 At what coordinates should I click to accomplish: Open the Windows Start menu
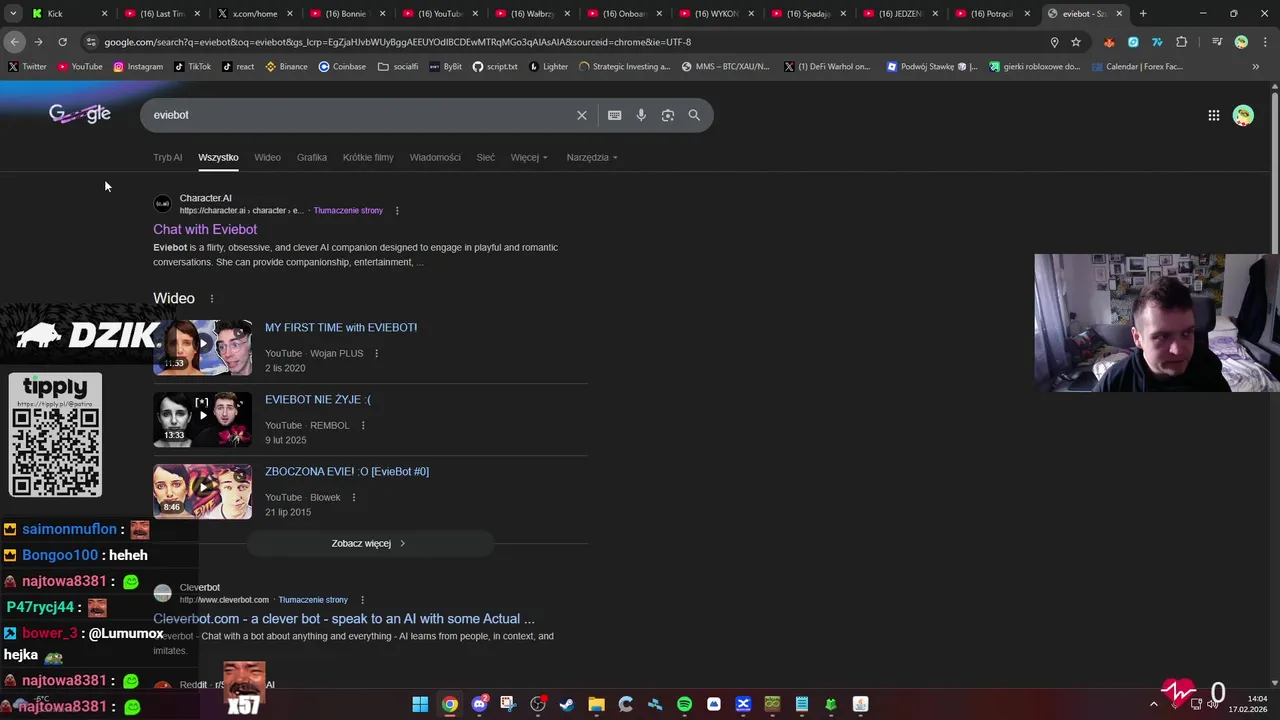pos(420,704)
